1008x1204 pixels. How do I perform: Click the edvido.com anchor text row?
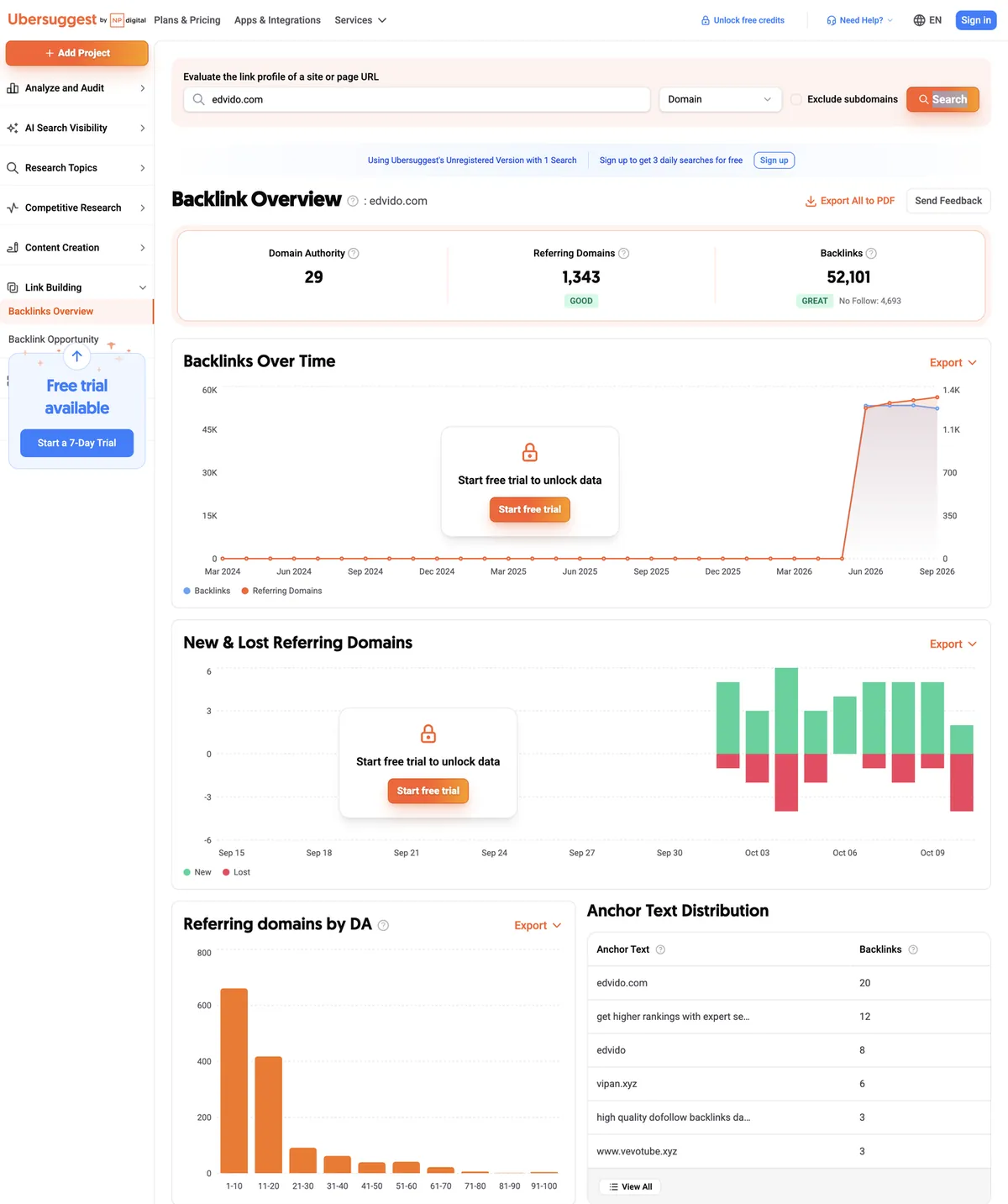click(789, 983)
